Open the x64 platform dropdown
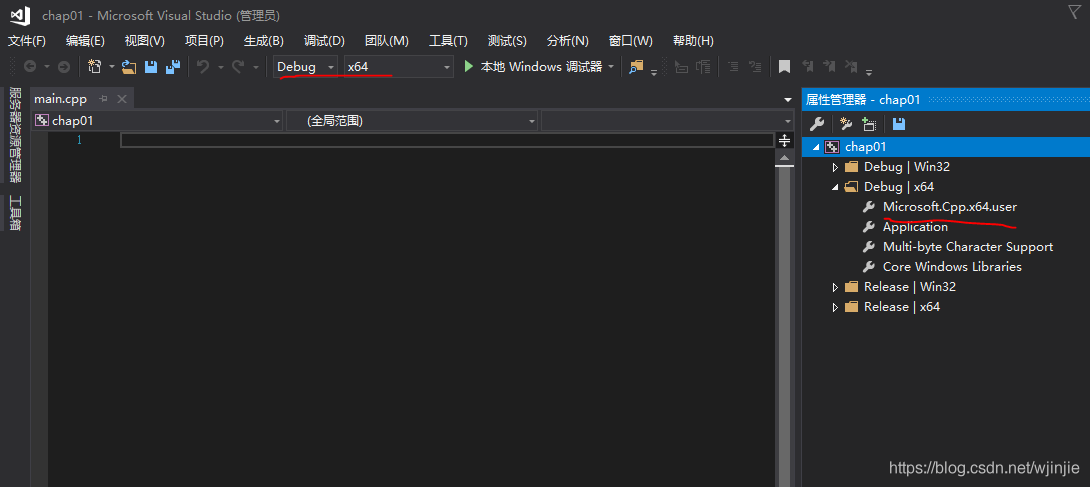Viewport: 1090px width, 487px height. 399,67
